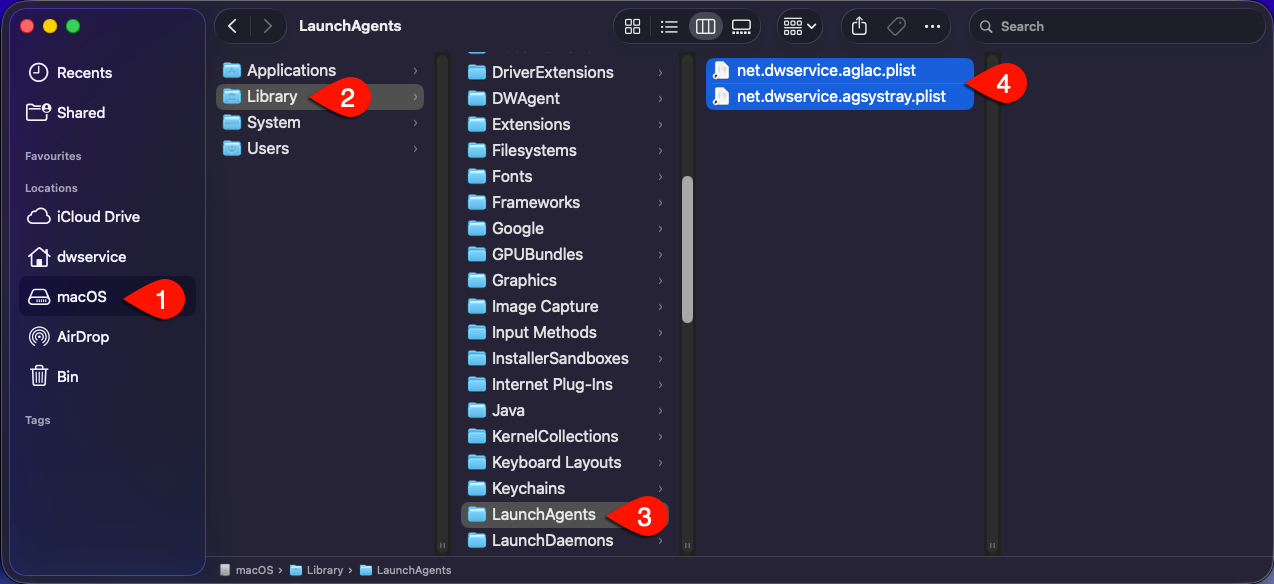Select the Graphics folder
The image size is (1274, 584).
[565, 280]
